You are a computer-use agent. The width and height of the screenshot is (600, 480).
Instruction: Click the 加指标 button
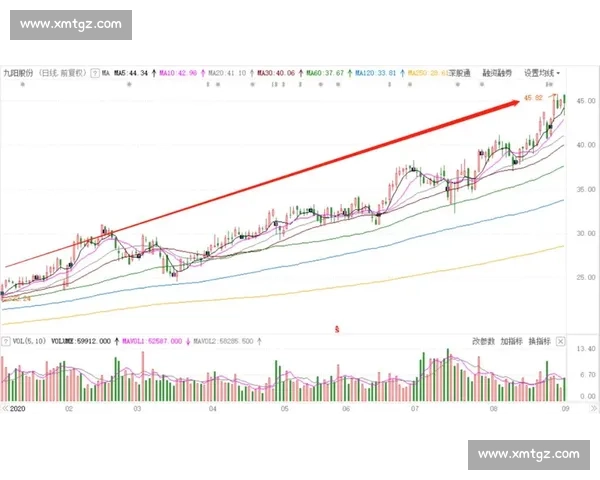click(x=512, y=342)
